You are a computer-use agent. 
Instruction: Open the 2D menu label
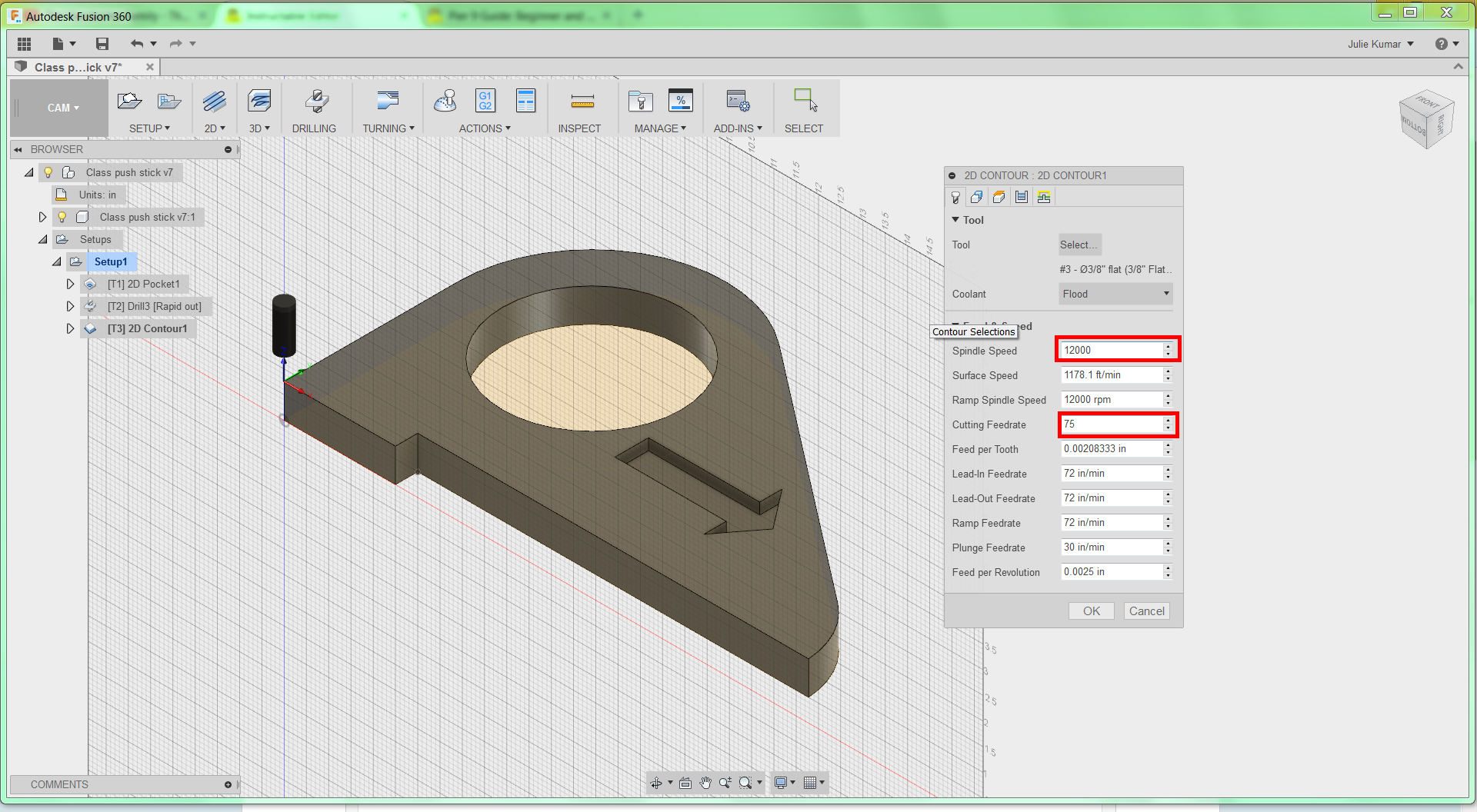click(x=215, y=128)
